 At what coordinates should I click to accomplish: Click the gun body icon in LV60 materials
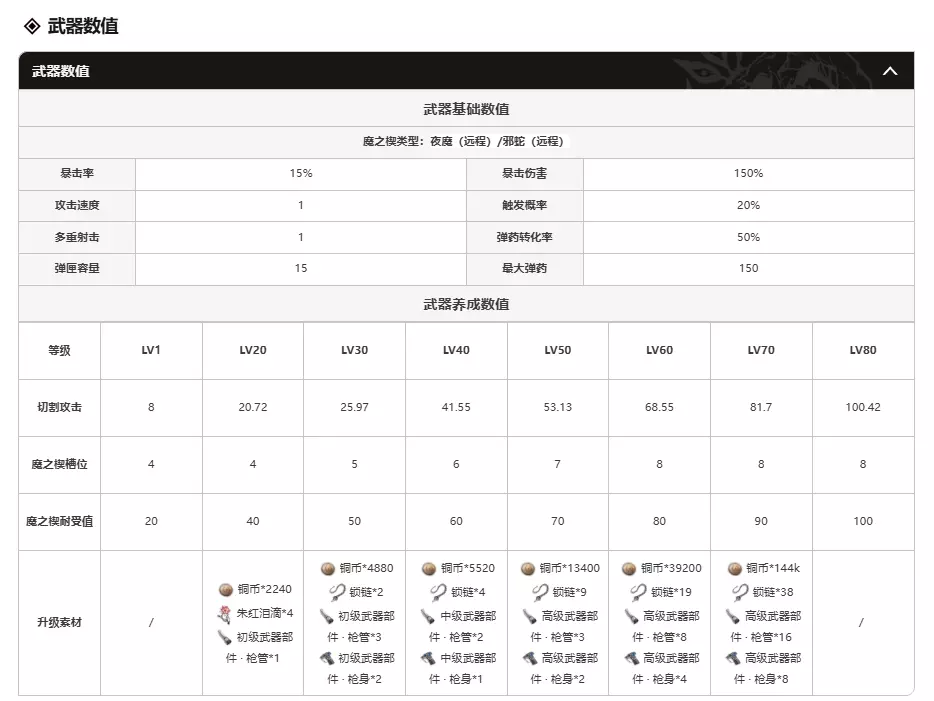pos(632,658)
